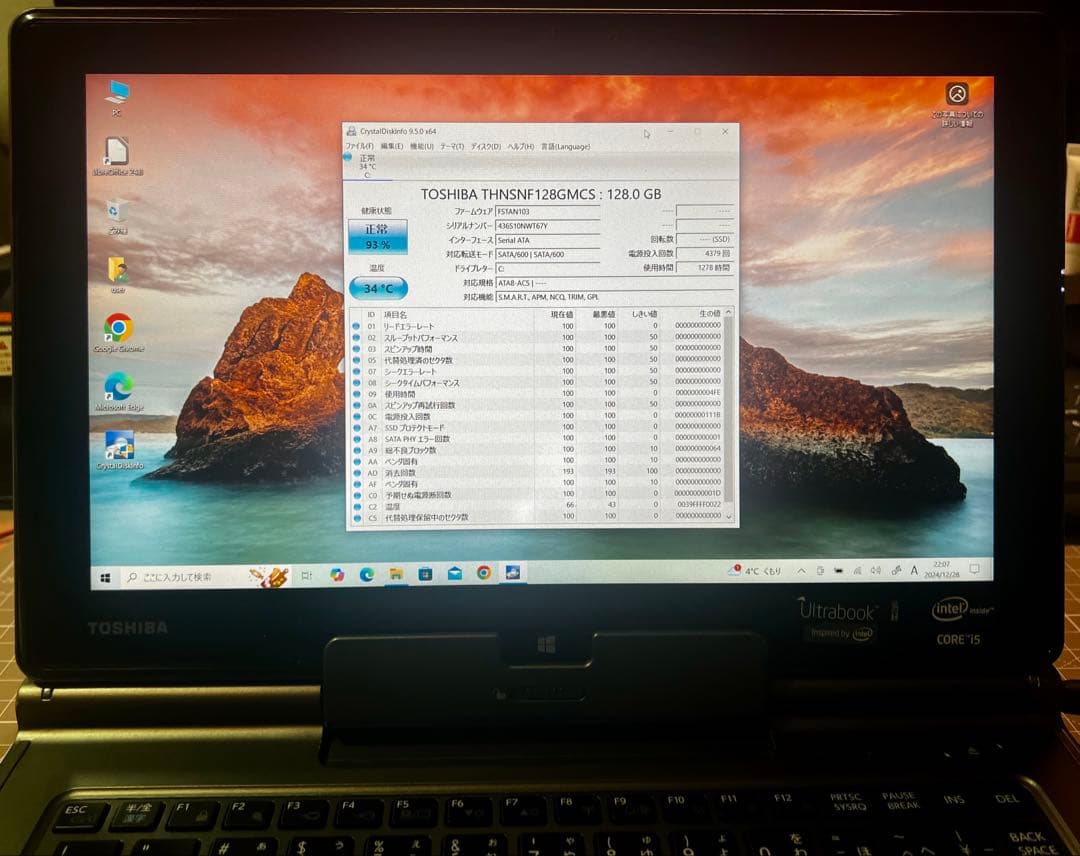The height and width of the screenshot is (856, 1080).
Task: Open the user folder on the desktop
Action: click(x=119, y=268)
